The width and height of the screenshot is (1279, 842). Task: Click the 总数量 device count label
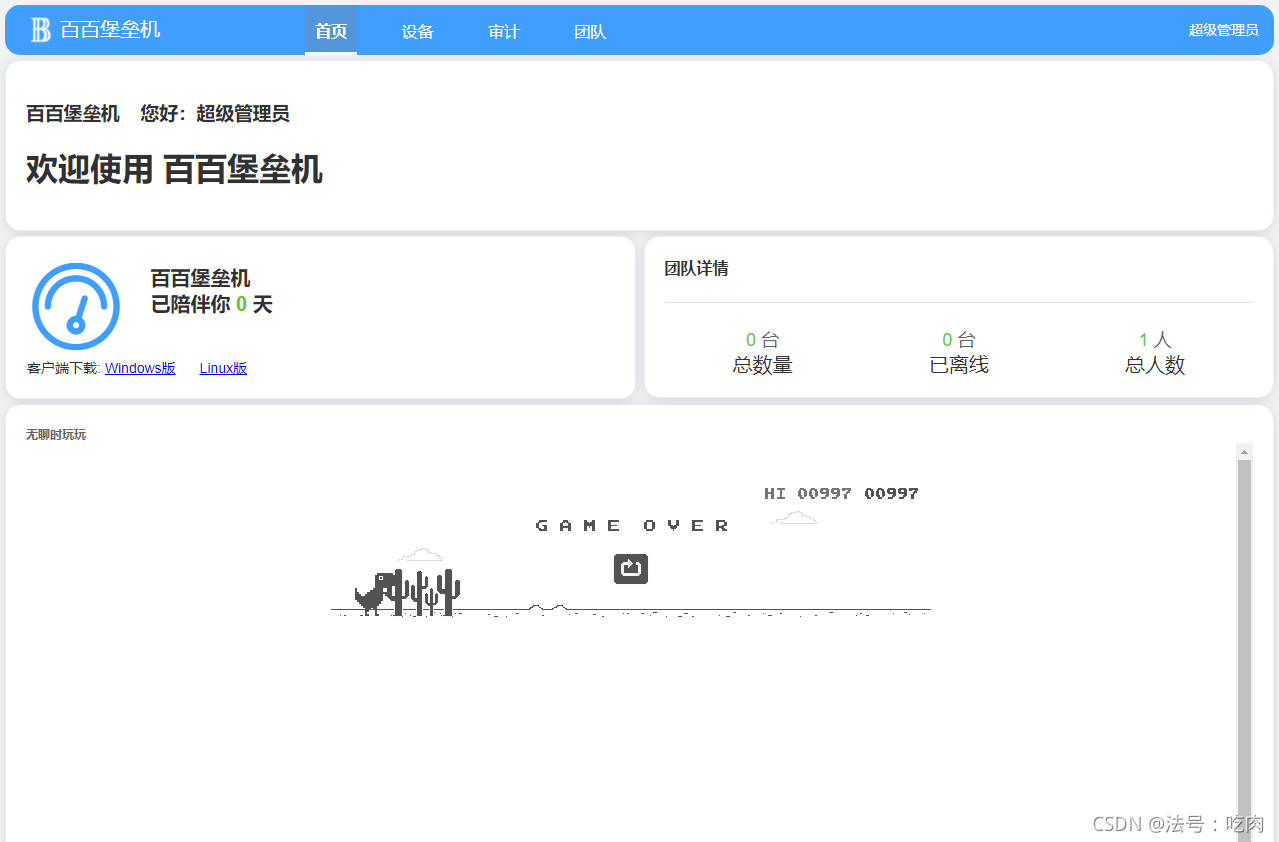tap(762, 365)
